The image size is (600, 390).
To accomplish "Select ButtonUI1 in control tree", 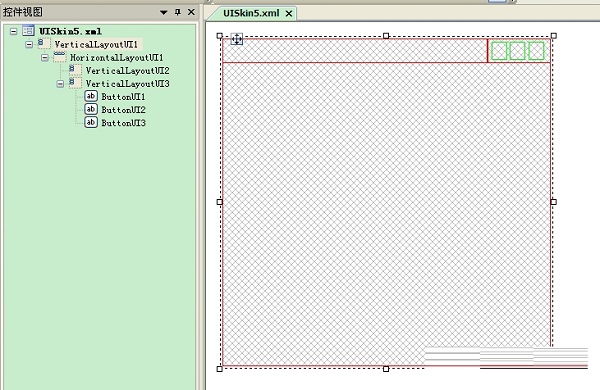I will tap(123, 97).
